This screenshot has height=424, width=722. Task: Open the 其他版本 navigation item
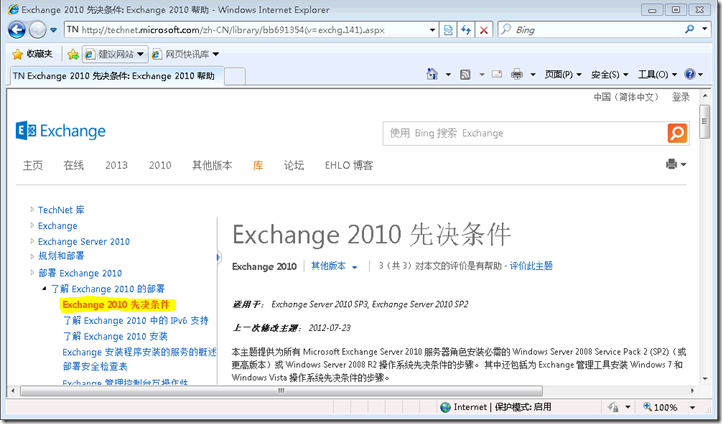212,165
